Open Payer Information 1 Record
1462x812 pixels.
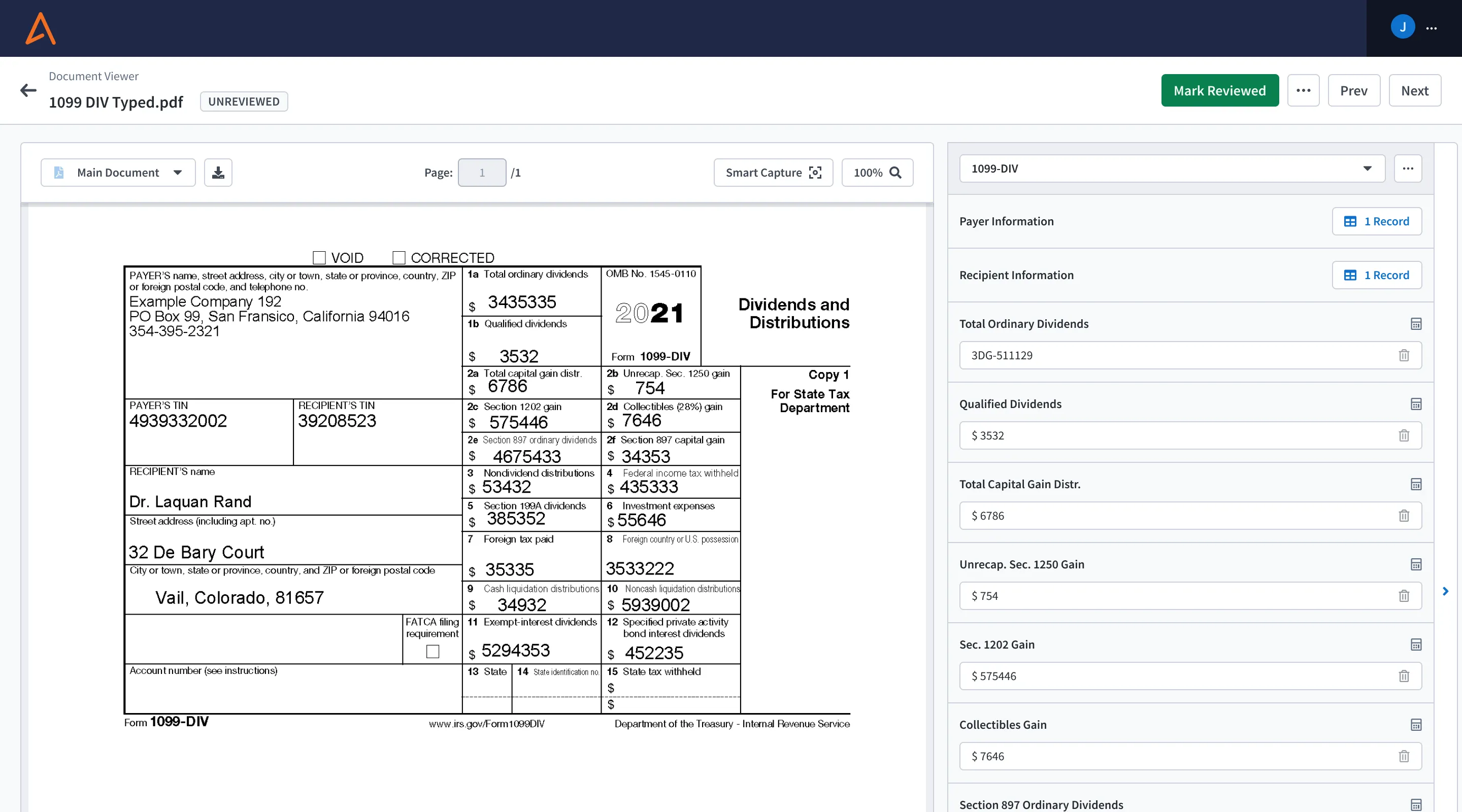pyautogui.click(x=1377, y=221)
